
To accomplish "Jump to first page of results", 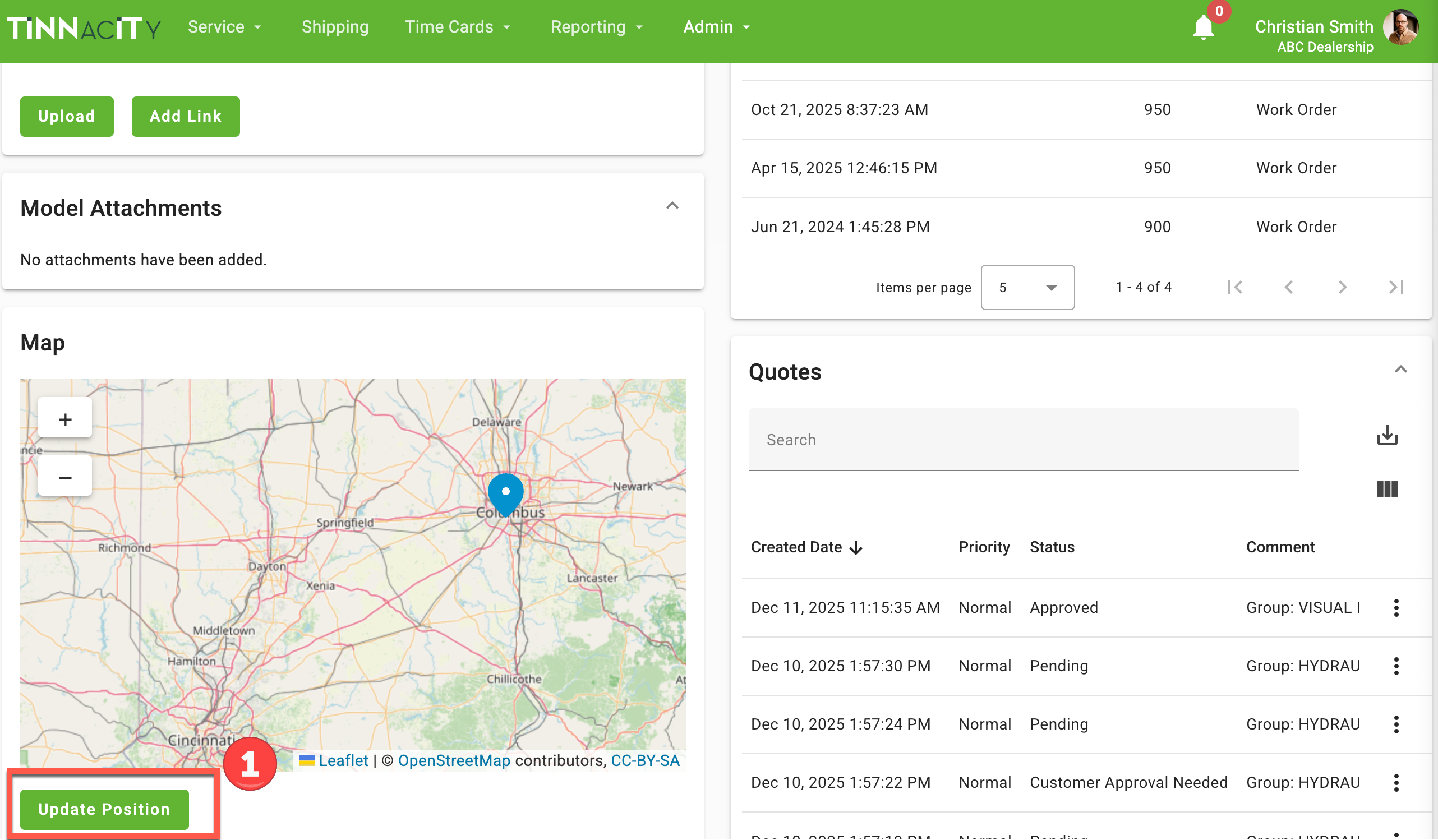I will tap(1235, 287).
